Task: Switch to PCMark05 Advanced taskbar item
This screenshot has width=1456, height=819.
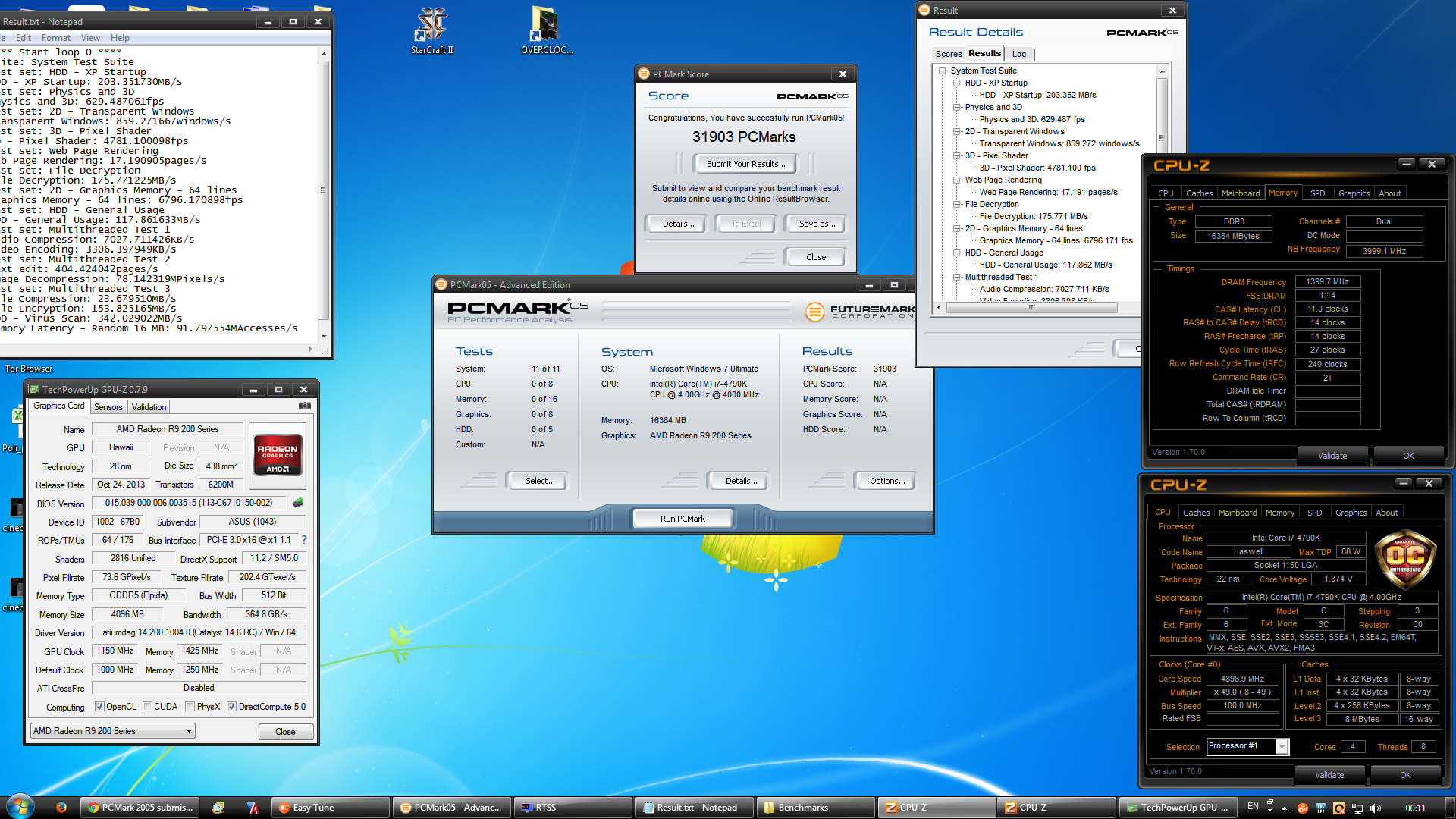Action: [451, 808]
